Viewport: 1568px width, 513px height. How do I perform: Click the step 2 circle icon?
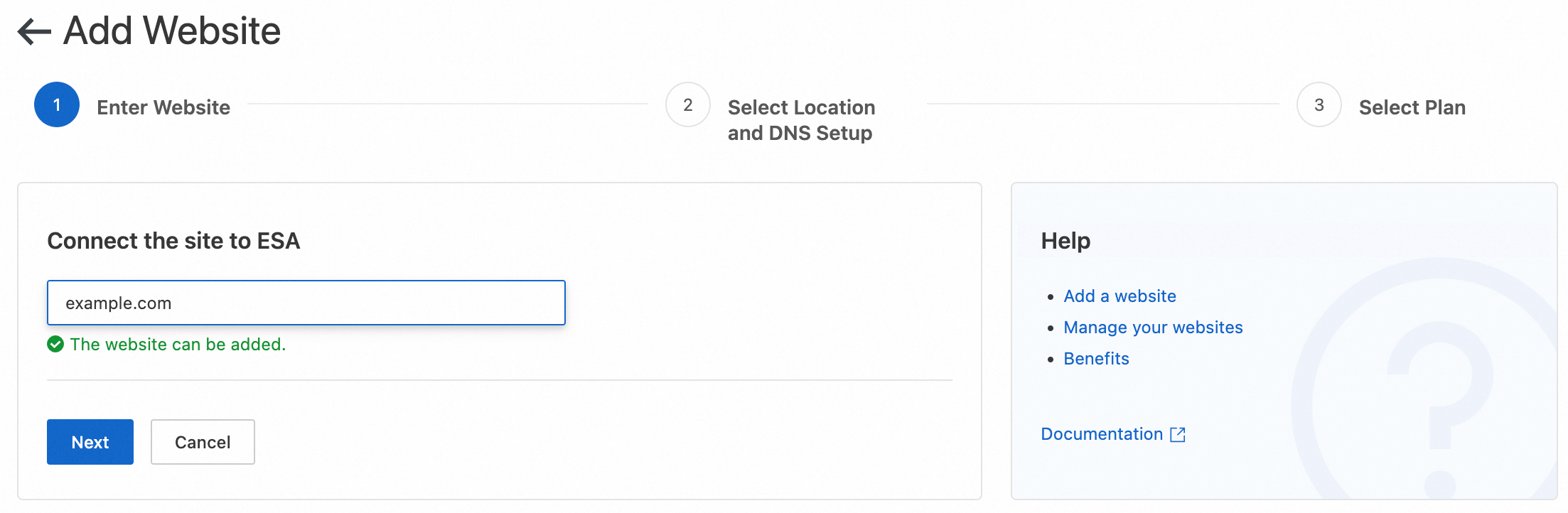pyautogui.click(x=687, y=105)
